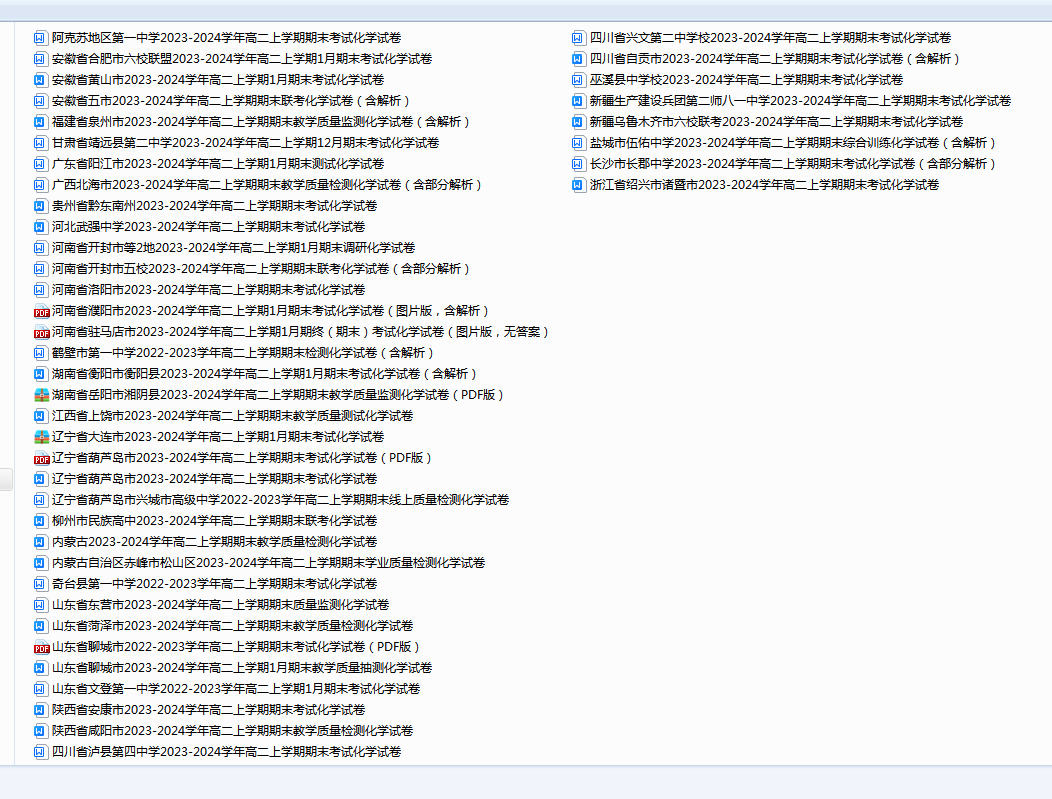Select file name 甘肃省靖远县第二中学 12月期末考试

[246, 143]
